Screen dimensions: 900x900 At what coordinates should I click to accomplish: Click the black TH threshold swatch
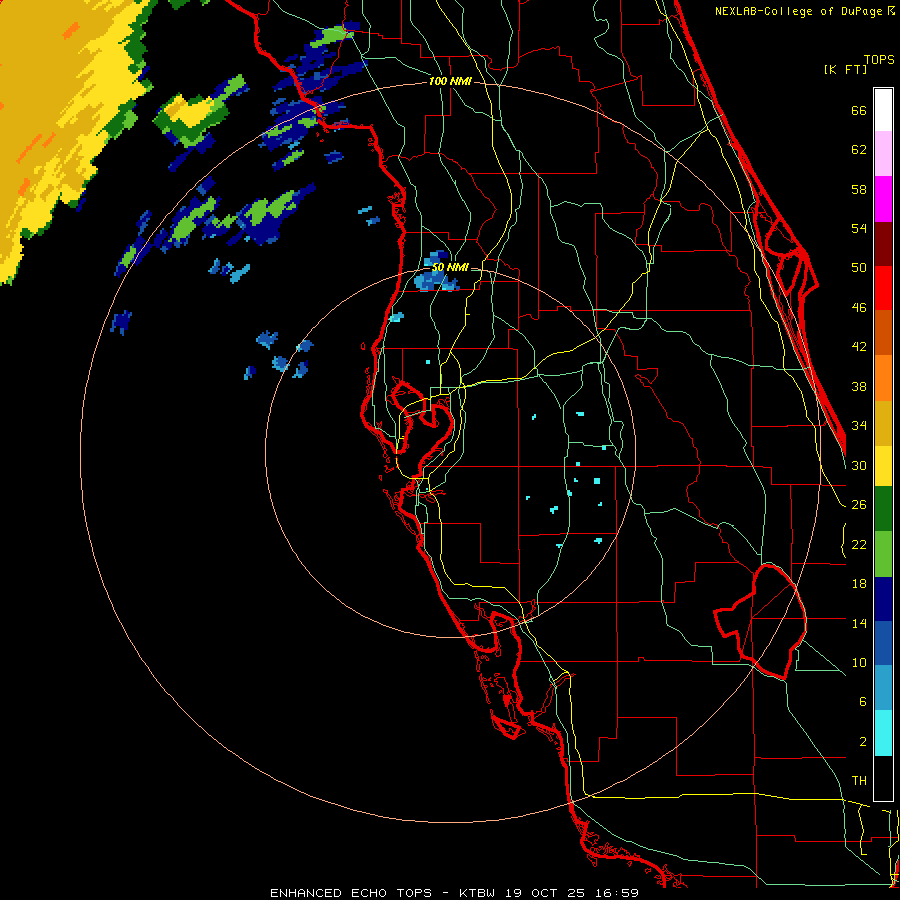pos(883,778)
